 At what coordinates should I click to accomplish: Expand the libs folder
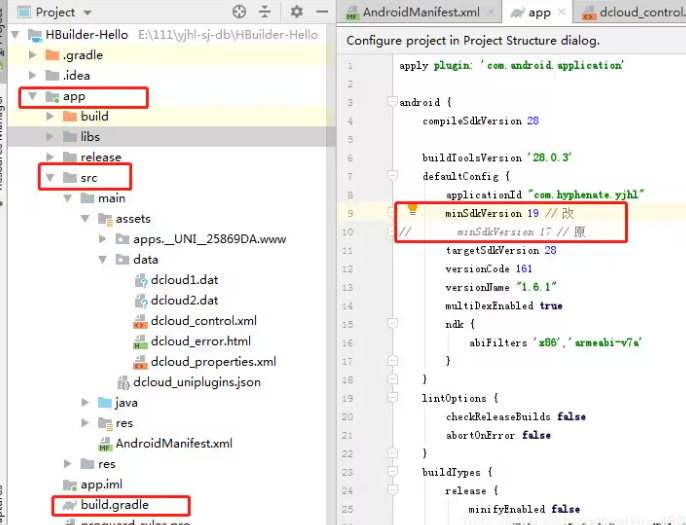(x=50, y=136)
